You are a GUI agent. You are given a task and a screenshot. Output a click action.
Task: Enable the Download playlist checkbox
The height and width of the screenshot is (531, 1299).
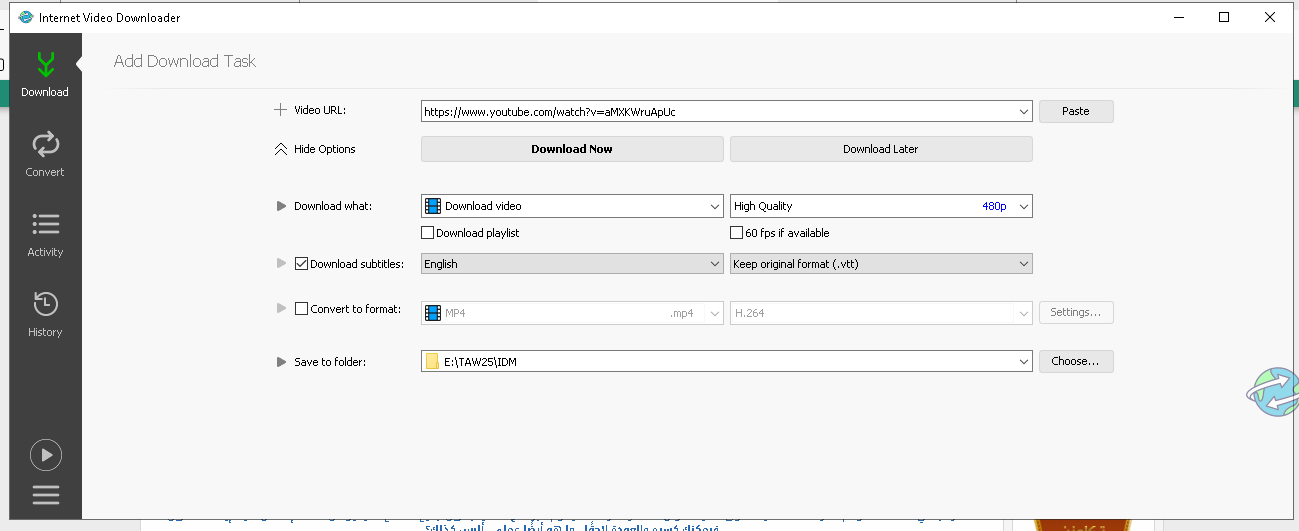[428, 233]
